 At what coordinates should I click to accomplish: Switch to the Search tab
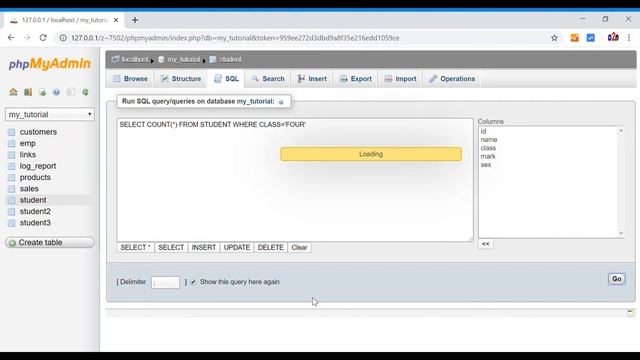point(268,79)
